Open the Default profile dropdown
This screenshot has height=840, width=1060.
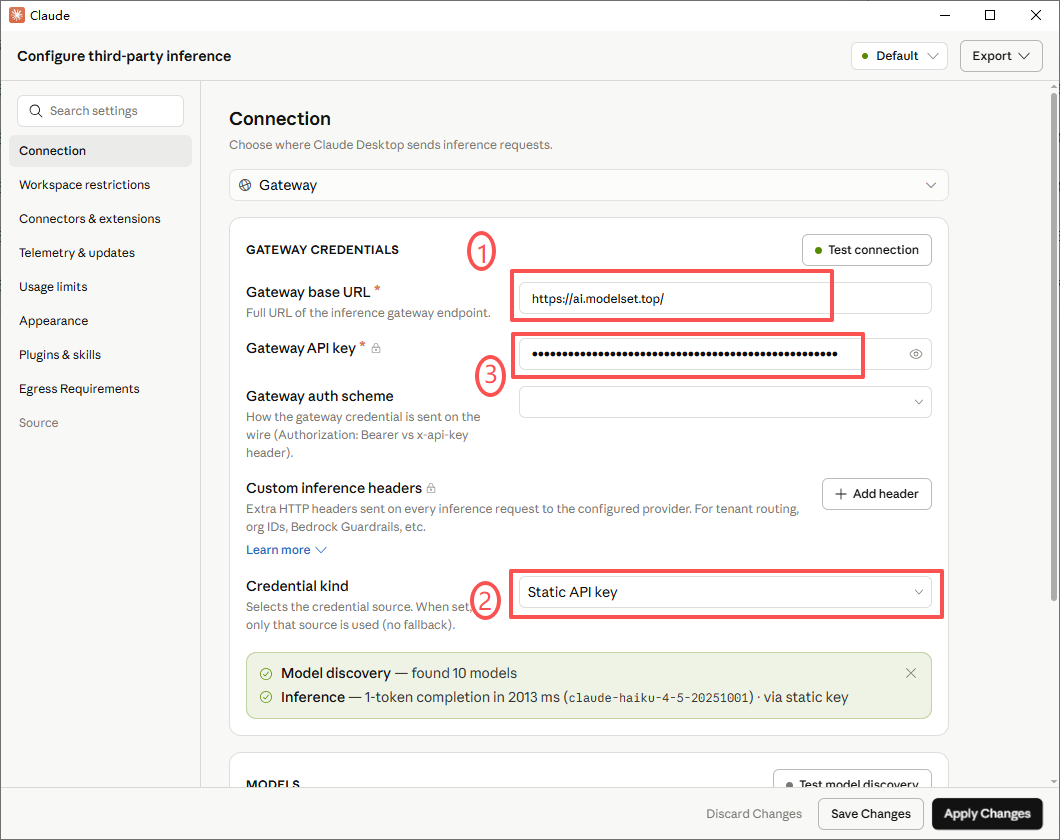click(899, 56)
